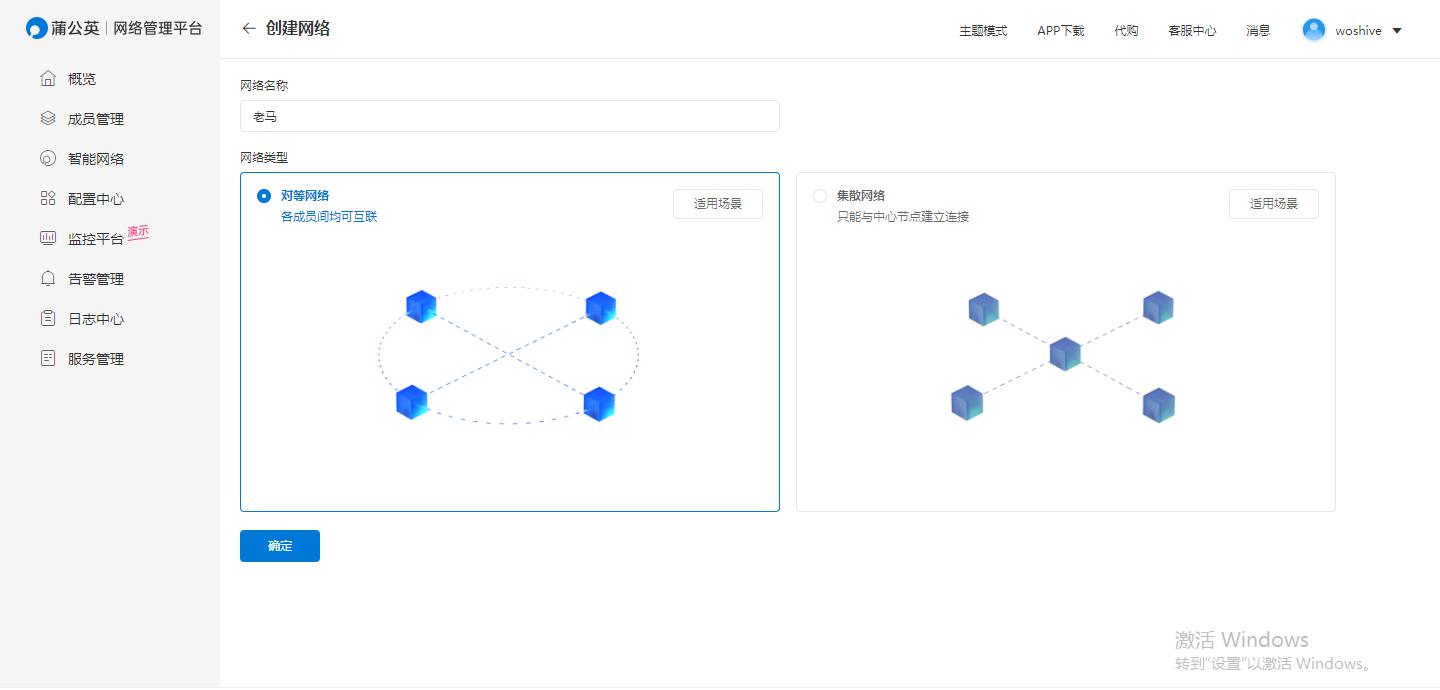Click the 成员管理 layers icon
Screen dimensions: 1440x690
[47, 119]
